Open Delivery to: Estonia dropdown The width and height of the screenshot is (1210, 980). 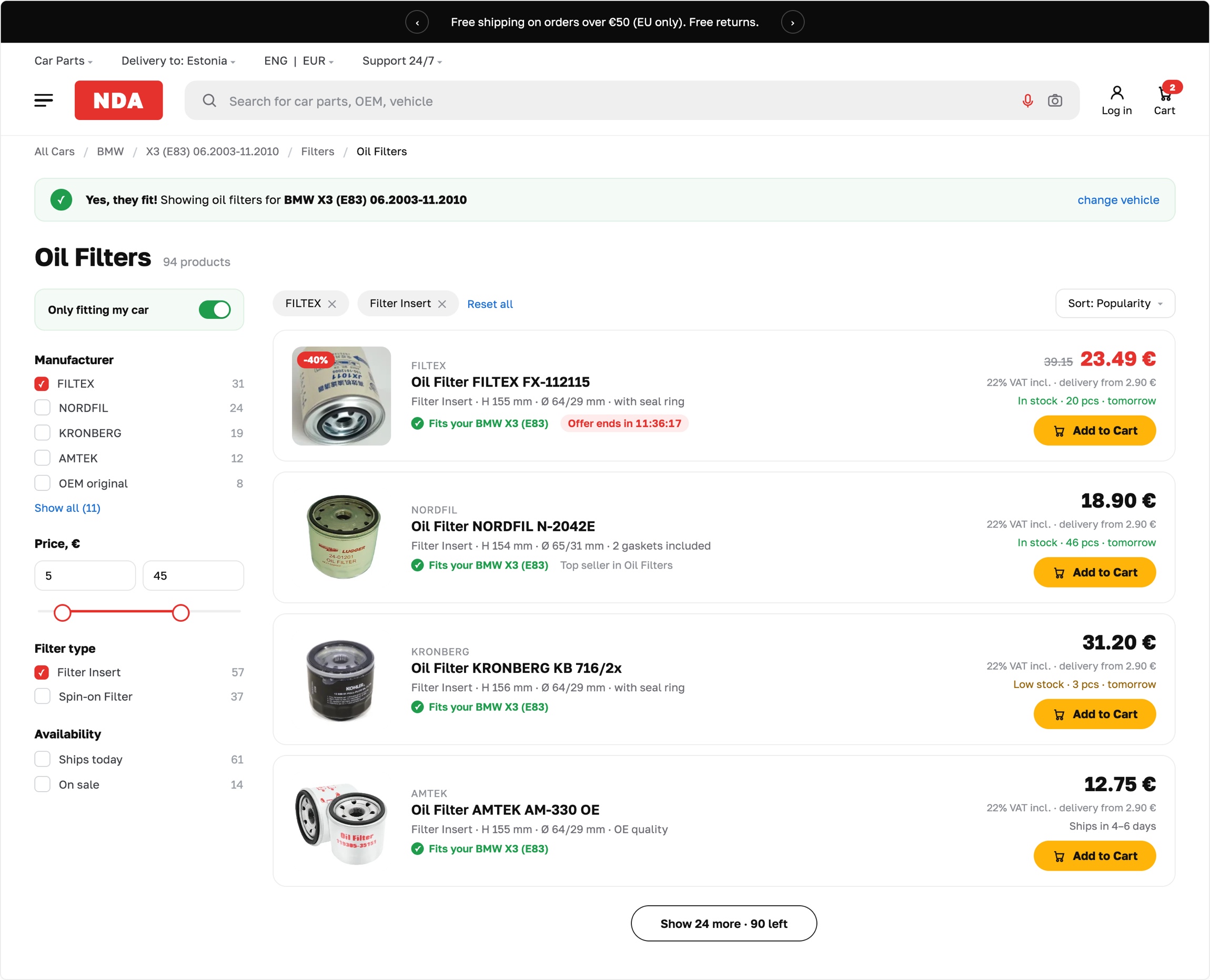tap(178, 60)
